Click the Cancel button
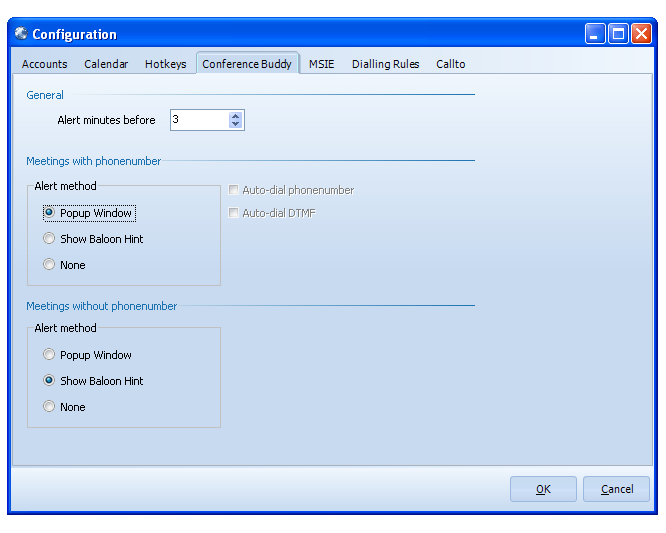Screen dimensions: 666x533 616,489
